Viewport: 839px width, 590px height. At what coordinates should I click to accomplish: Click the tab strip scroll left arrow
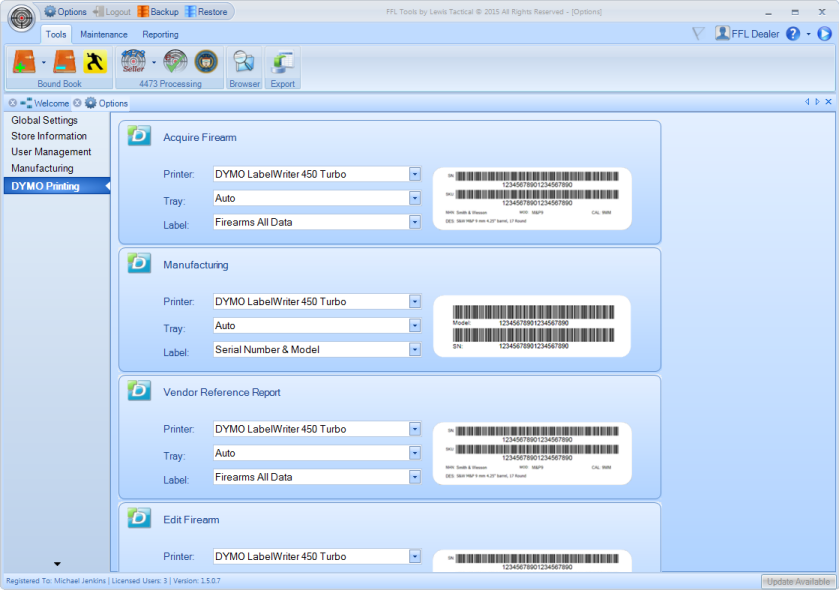click(x=807, y=102)
